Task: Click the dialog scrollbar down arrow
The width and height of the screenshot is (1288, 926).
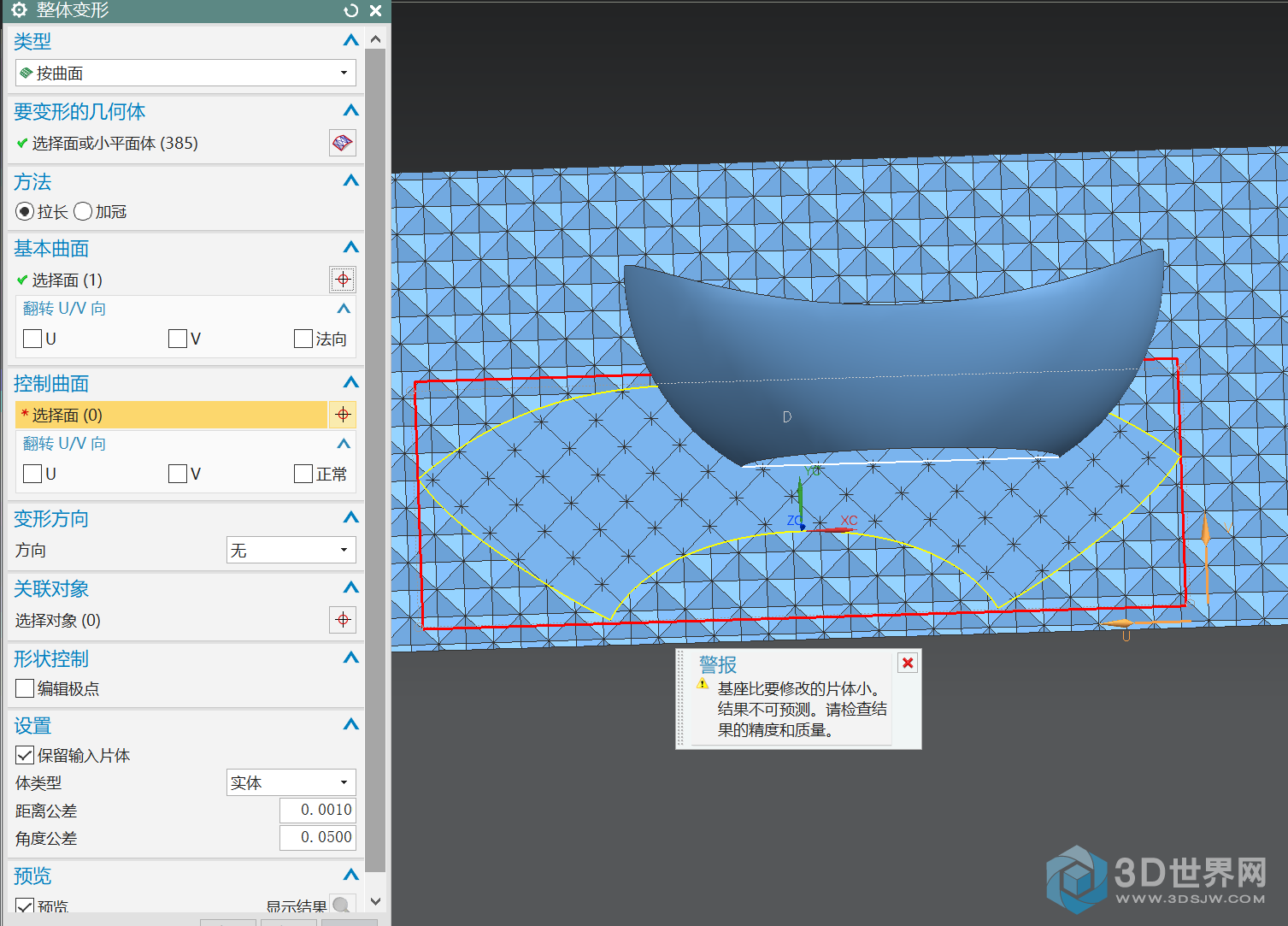Action: click(375, 901)
